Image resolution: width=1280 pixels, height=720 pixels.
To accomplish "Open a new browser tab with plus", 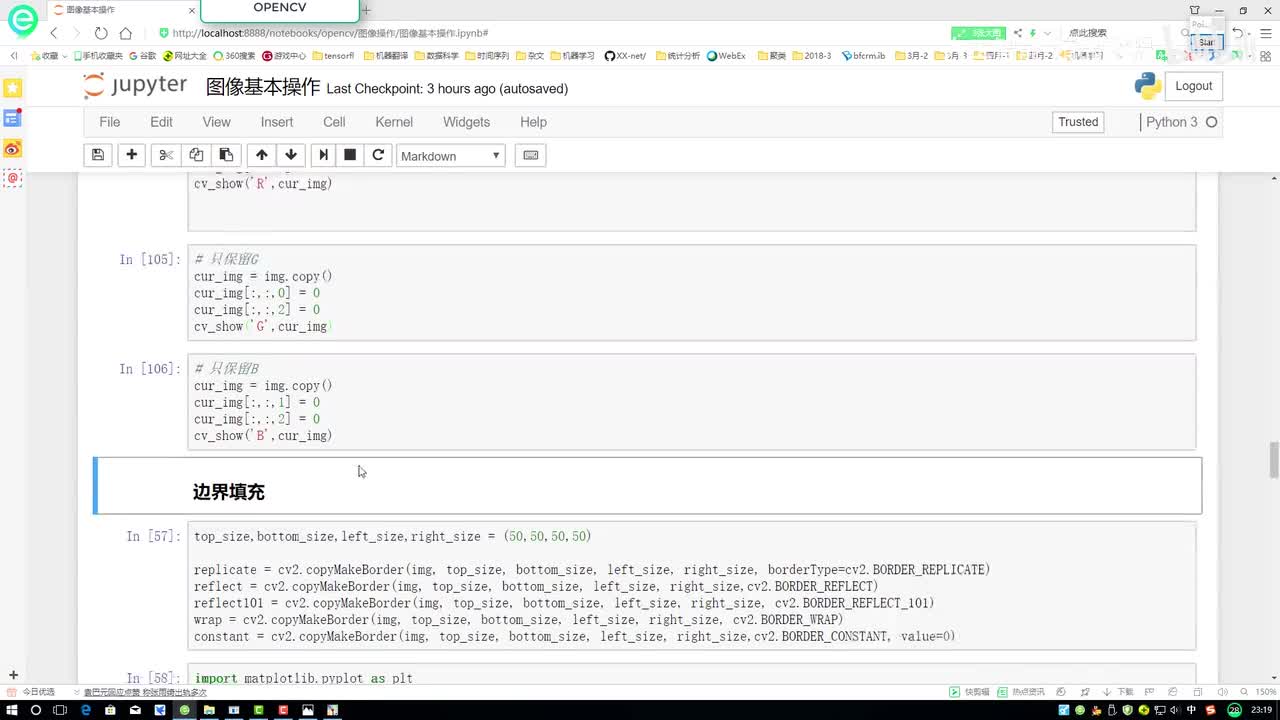I will click(x=366, y=10).
